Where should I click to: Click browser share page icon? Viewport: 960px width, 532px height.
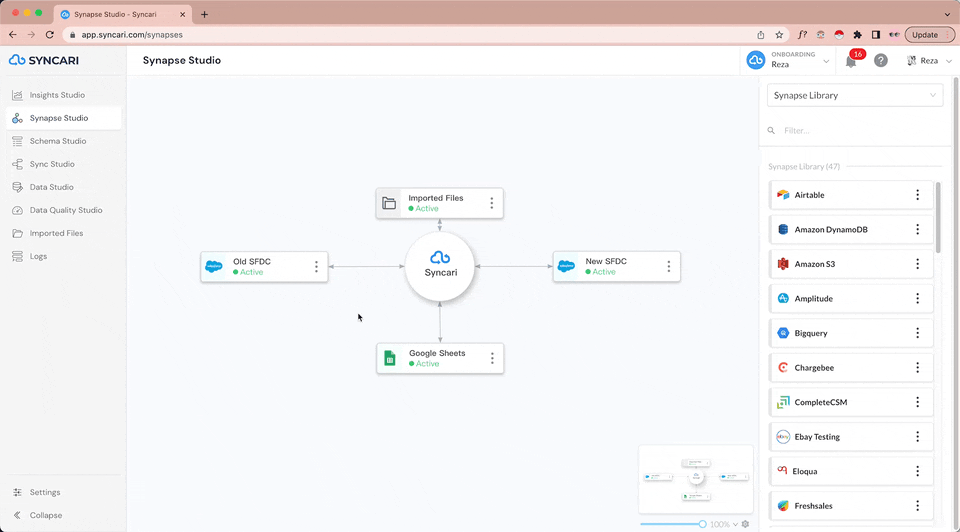[760, 35]
